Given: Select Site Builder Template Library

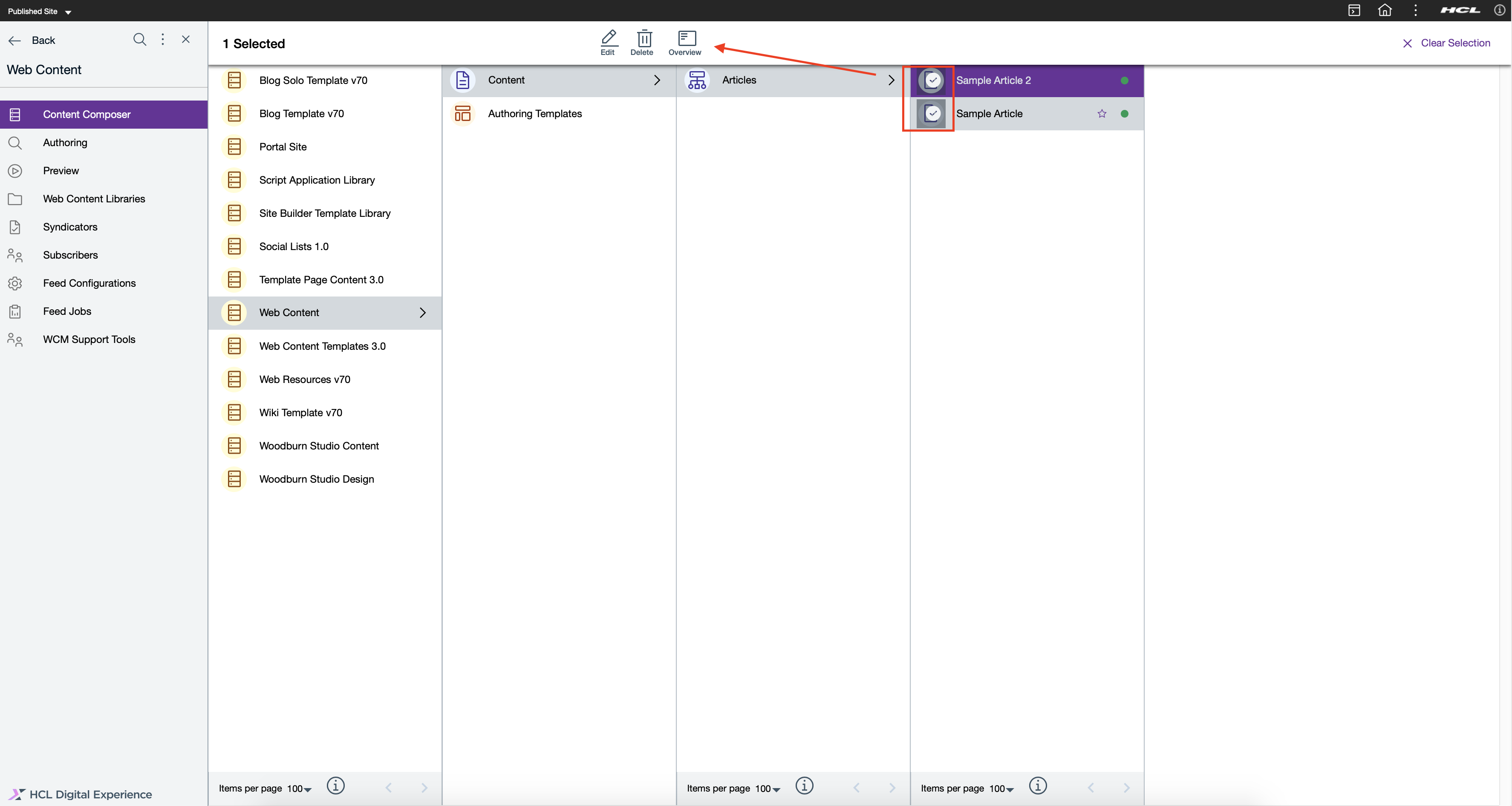Looking at the screenshot, I should pos(325,213).
